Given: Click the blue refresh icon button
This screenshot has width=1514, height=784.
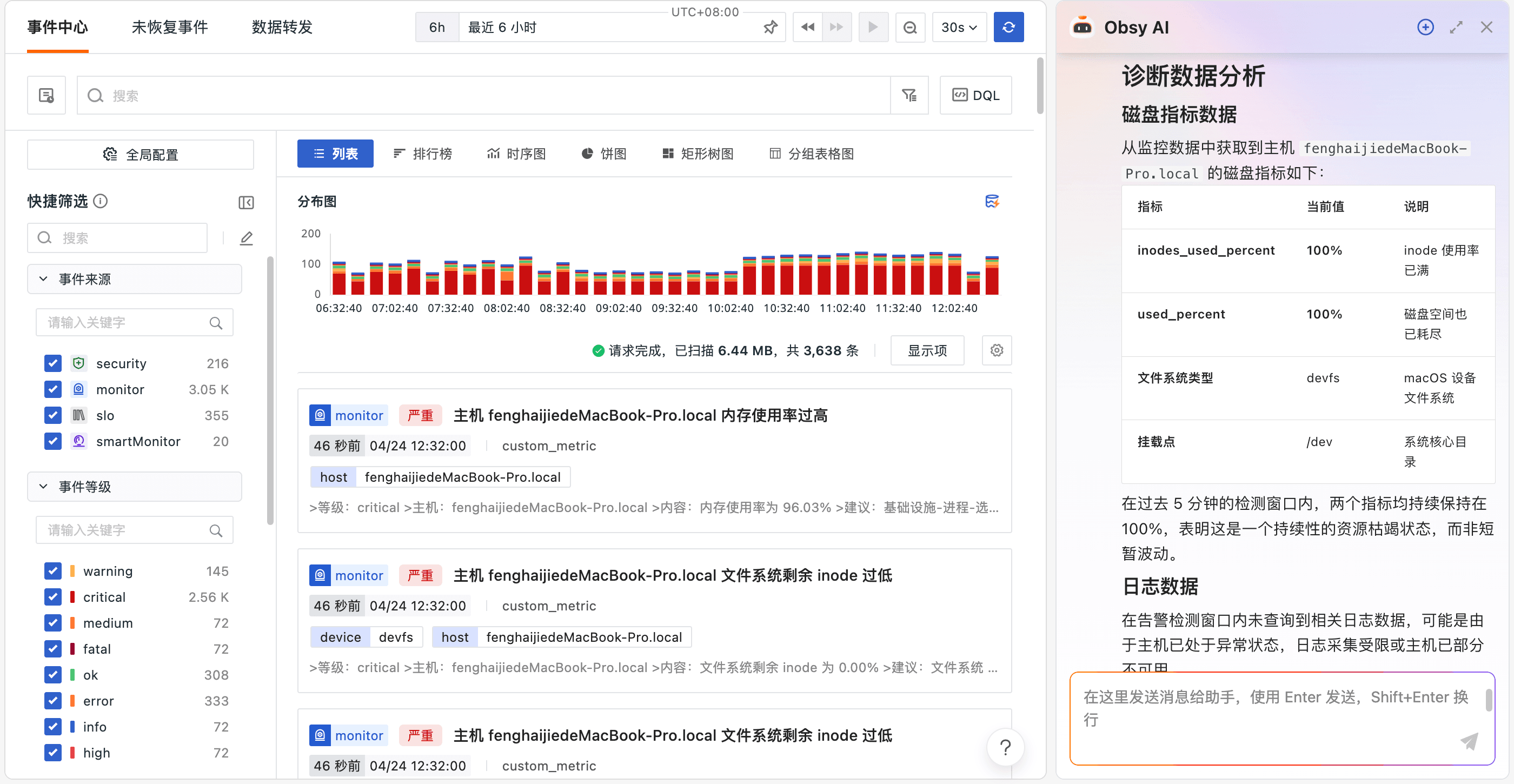Looking at the screenshot, I should pyautogui.click(x=1008, y=27).
